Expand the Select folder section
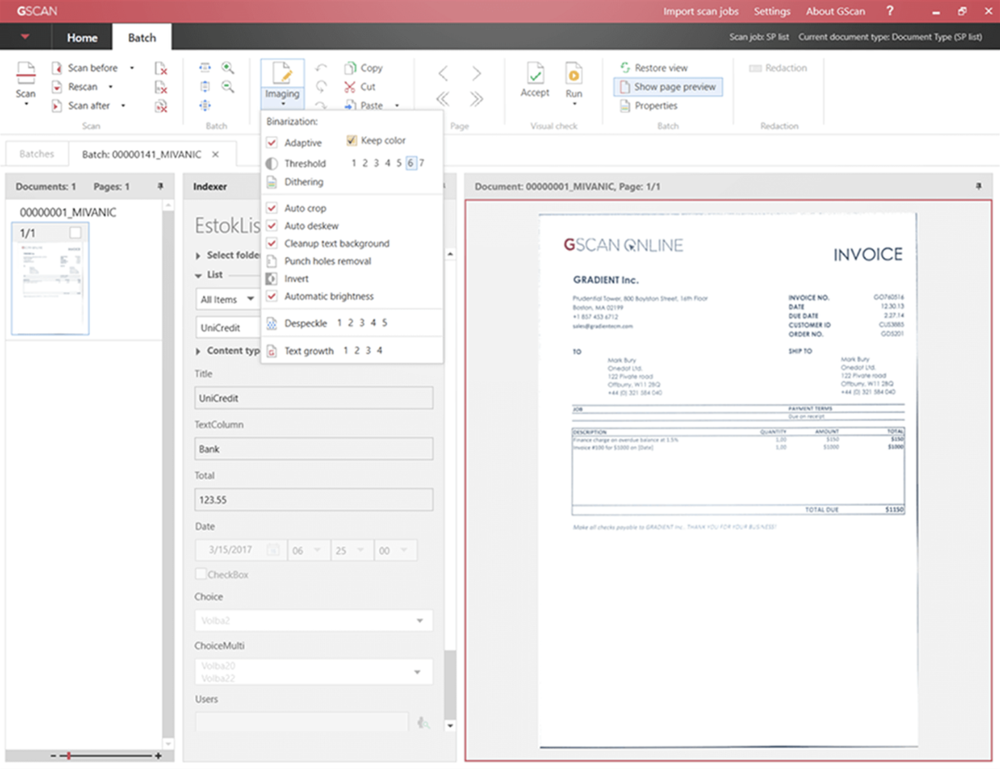The image size is (1000, 769). [x=198, y=256]
